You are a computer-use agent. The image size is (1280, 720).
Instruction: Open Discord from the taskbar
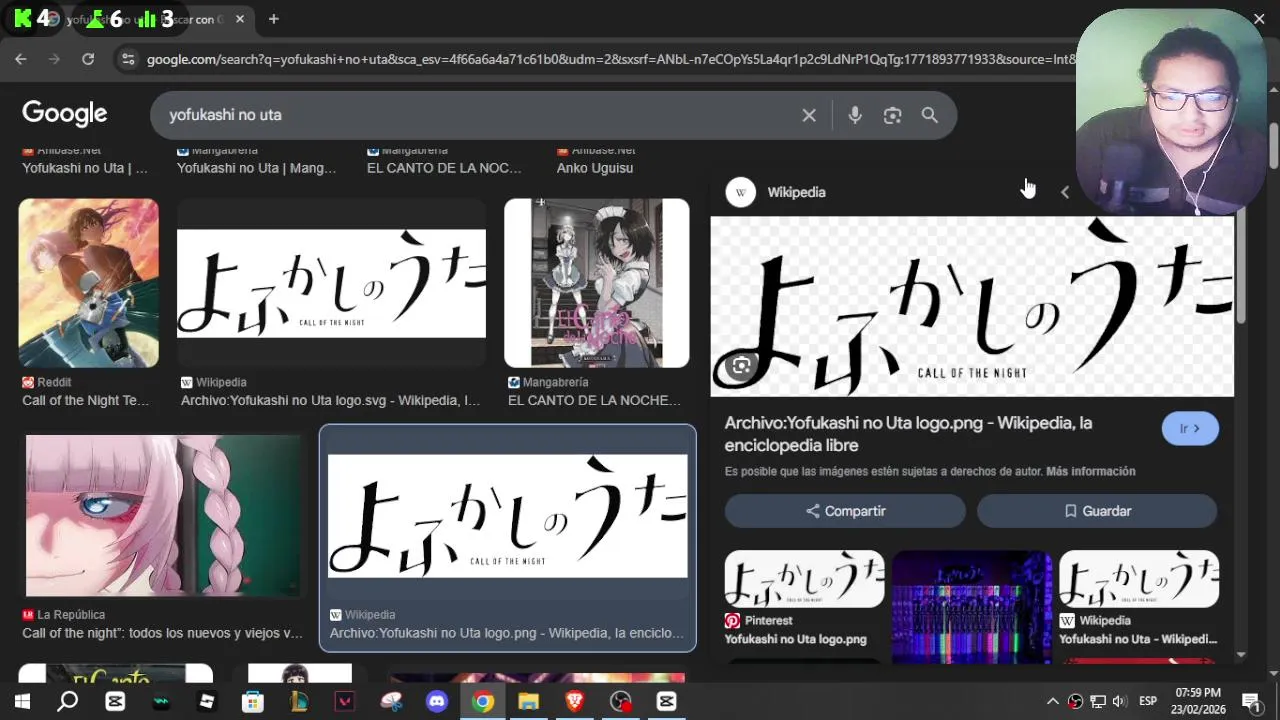tap(437, 702)
